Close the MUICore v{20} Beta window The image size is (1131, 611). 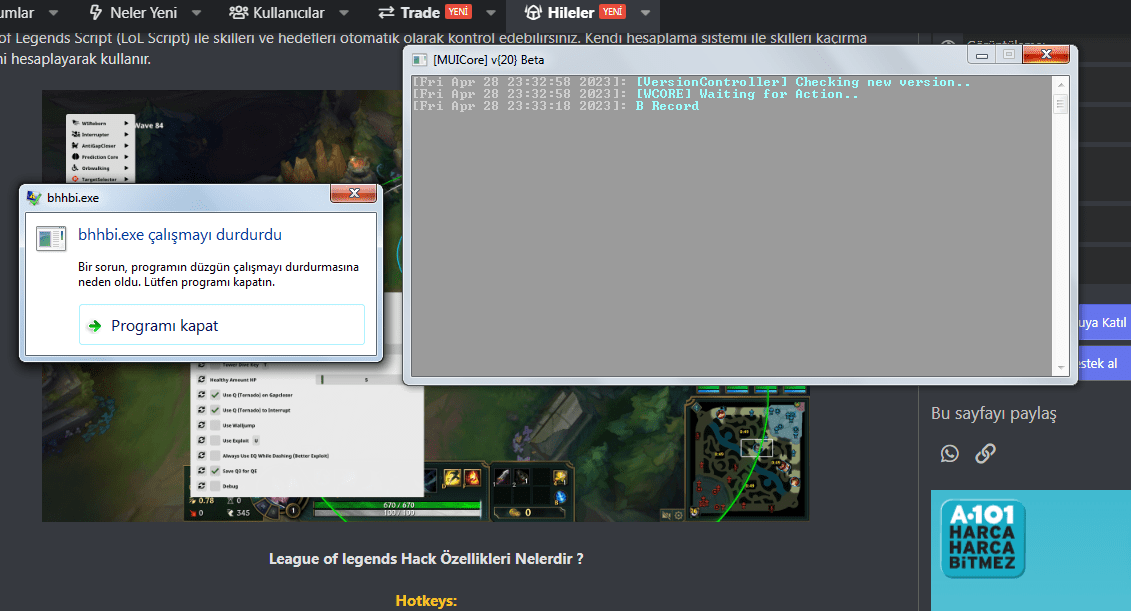pos(1046,54)
